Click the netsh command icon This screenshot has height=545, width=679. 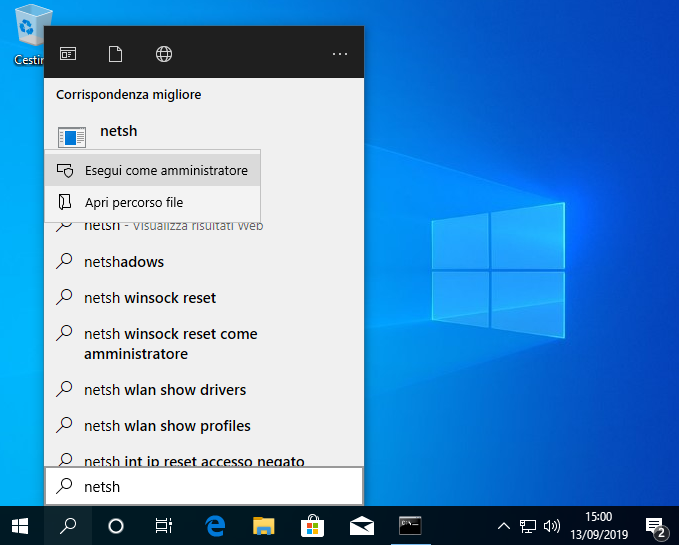click(x=72, y=137)
